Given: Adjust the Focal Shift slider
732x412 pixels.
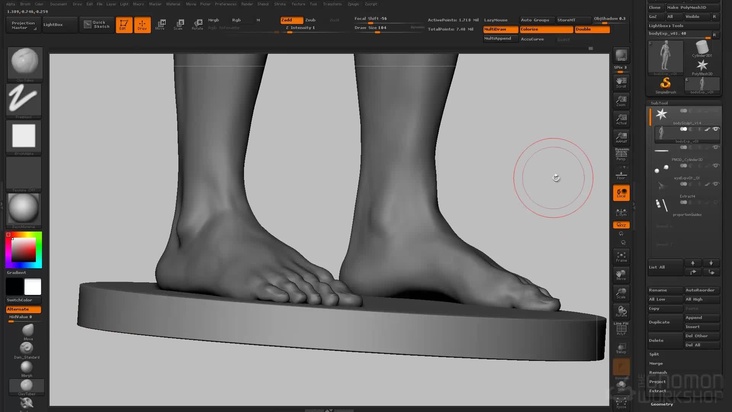Looking at the screenshot, I should (x=387, y=20).
